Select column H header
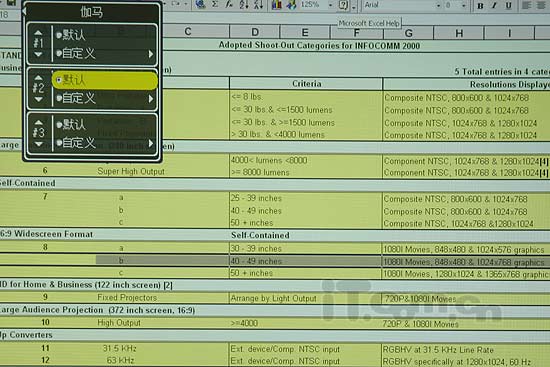Screen dimensions: 550x367 point(459,33)
